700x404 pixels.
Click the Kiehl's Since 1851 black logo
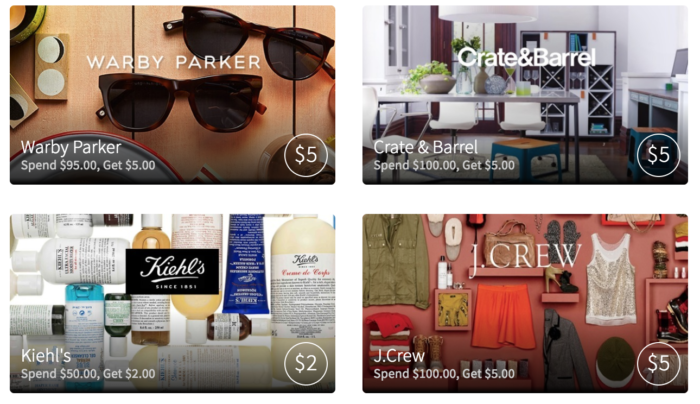click(172, 271)
